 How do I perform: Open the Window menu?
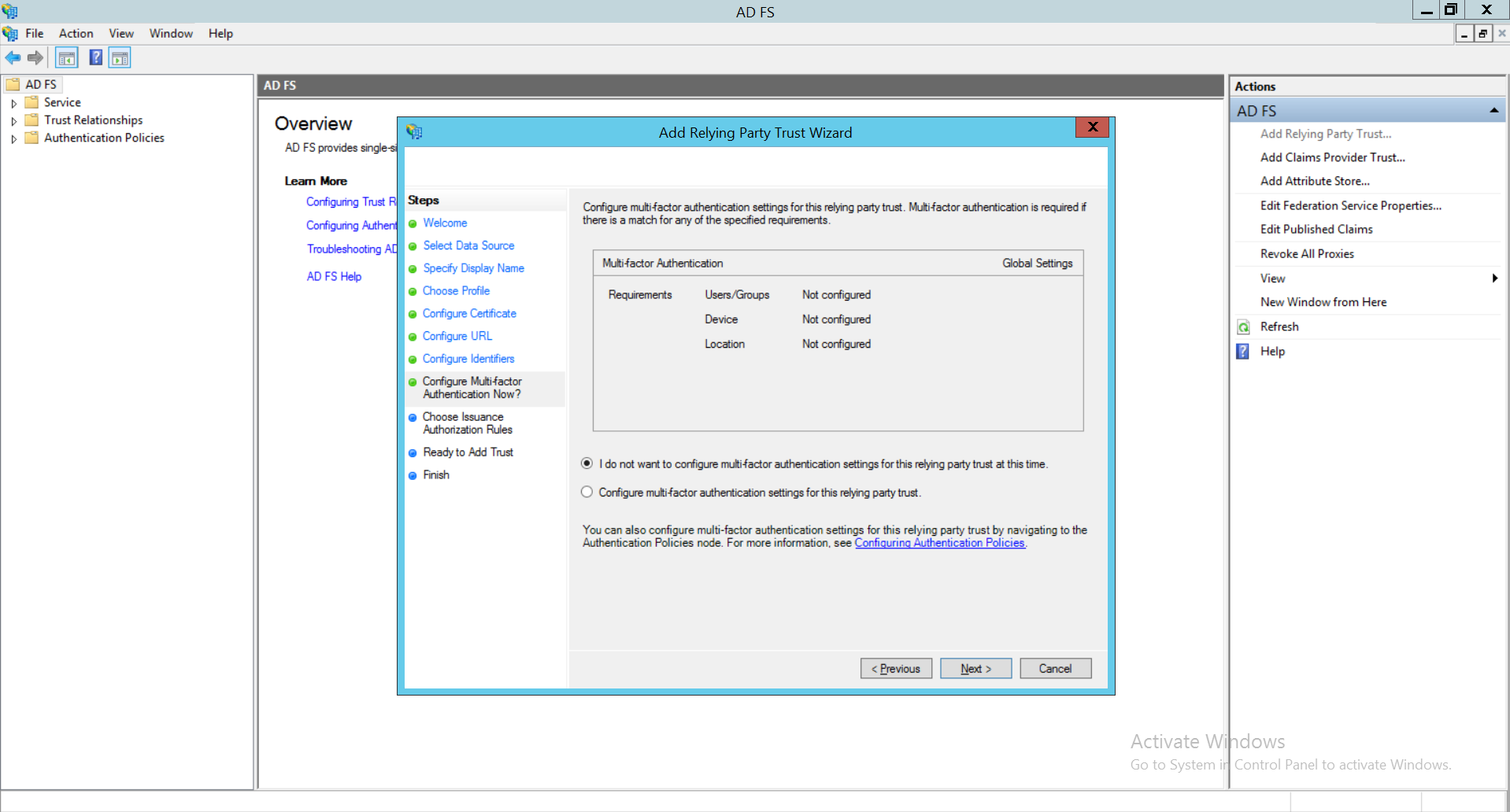point(170,33)
